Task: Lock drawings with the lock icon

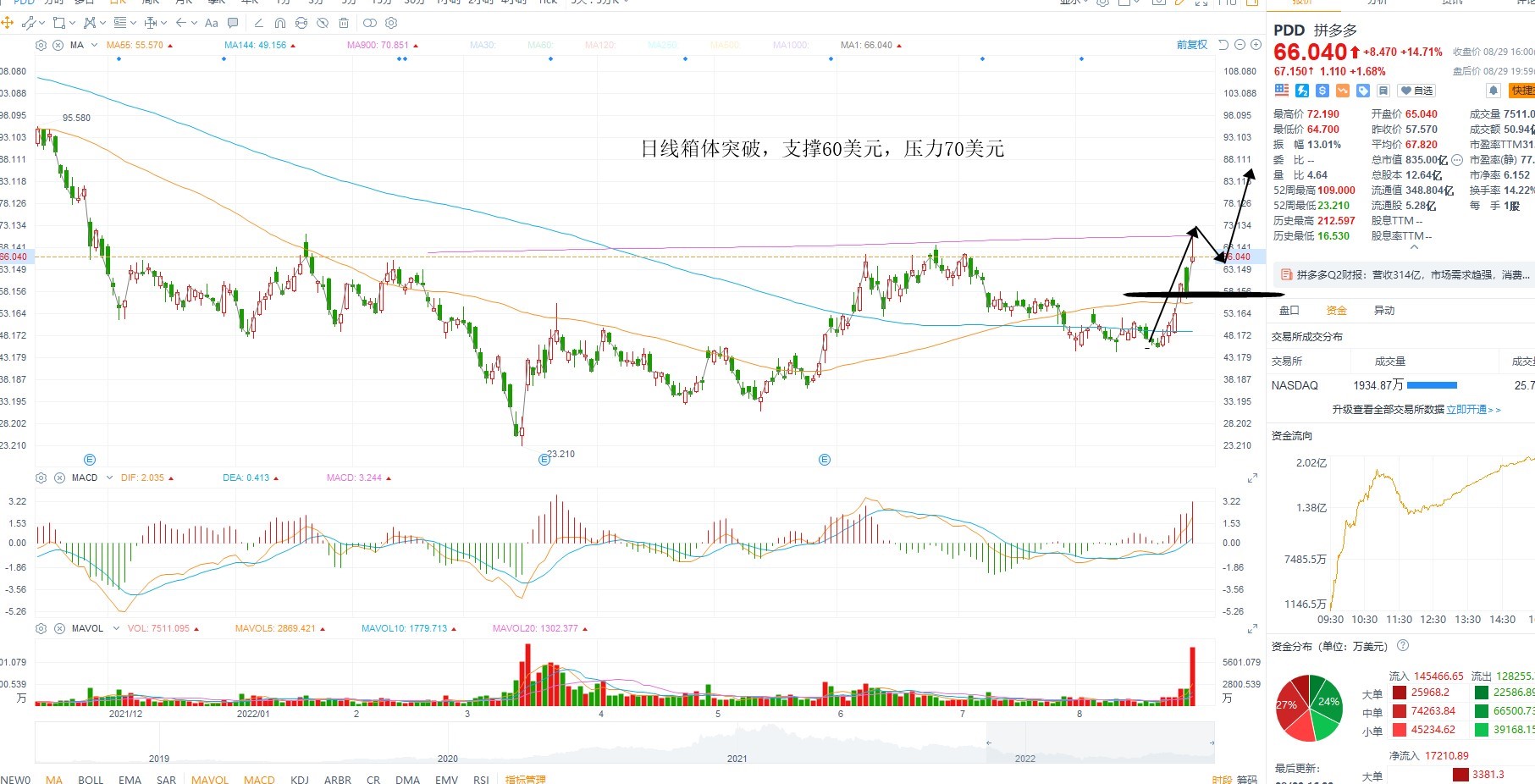Action: click(x=301, y=23)
